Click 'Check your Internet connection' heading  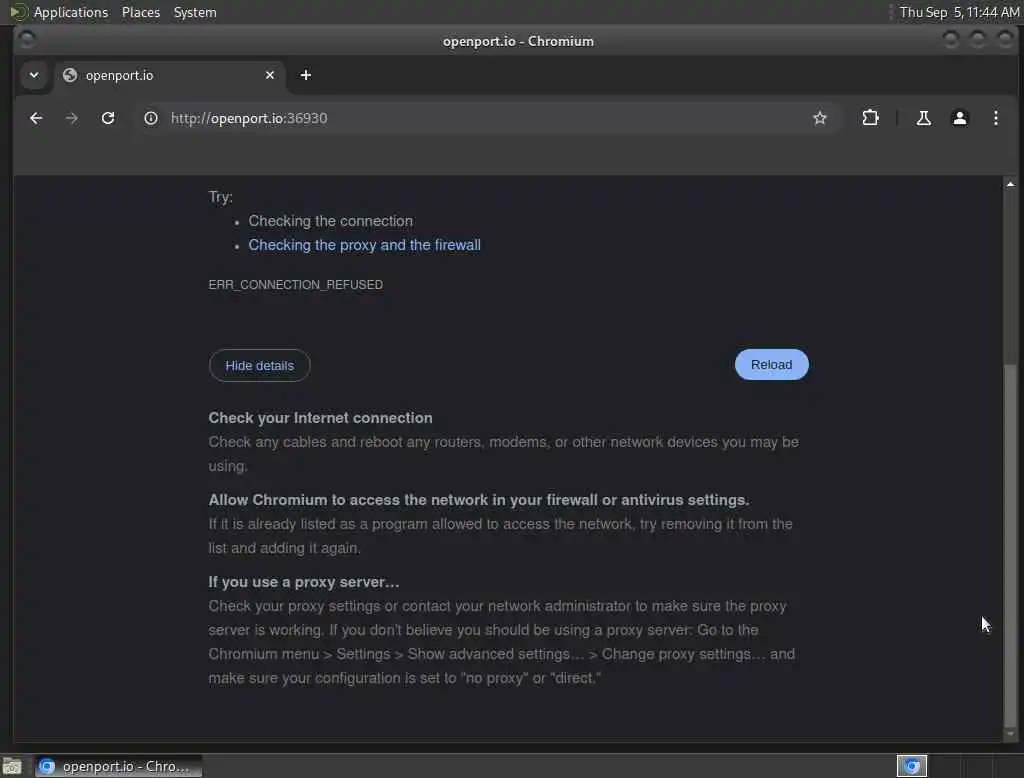[x=320, y=418]
